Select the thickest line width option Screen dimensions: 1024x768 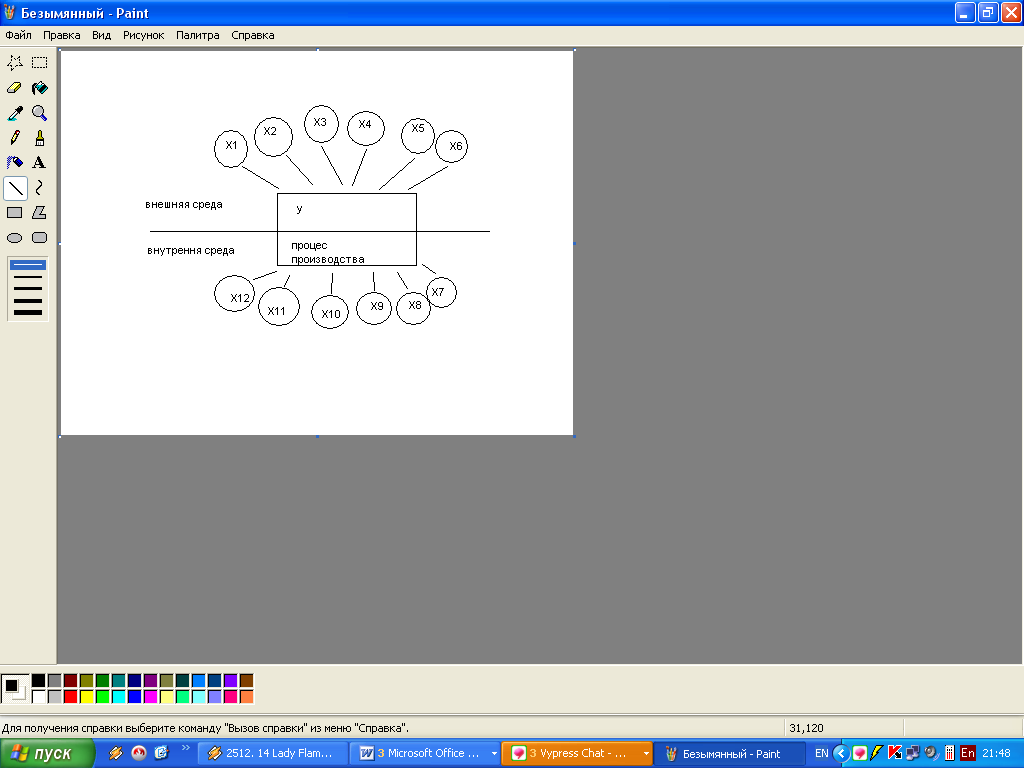[28, 312]
